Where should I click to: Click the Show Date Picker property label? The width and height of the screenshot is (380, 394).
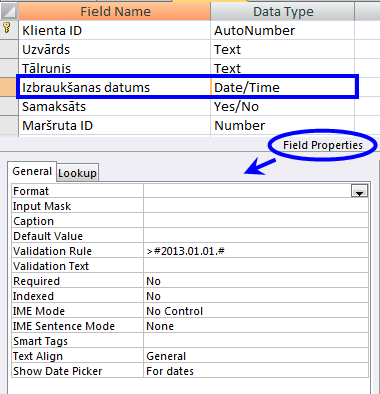coord(57,371)
